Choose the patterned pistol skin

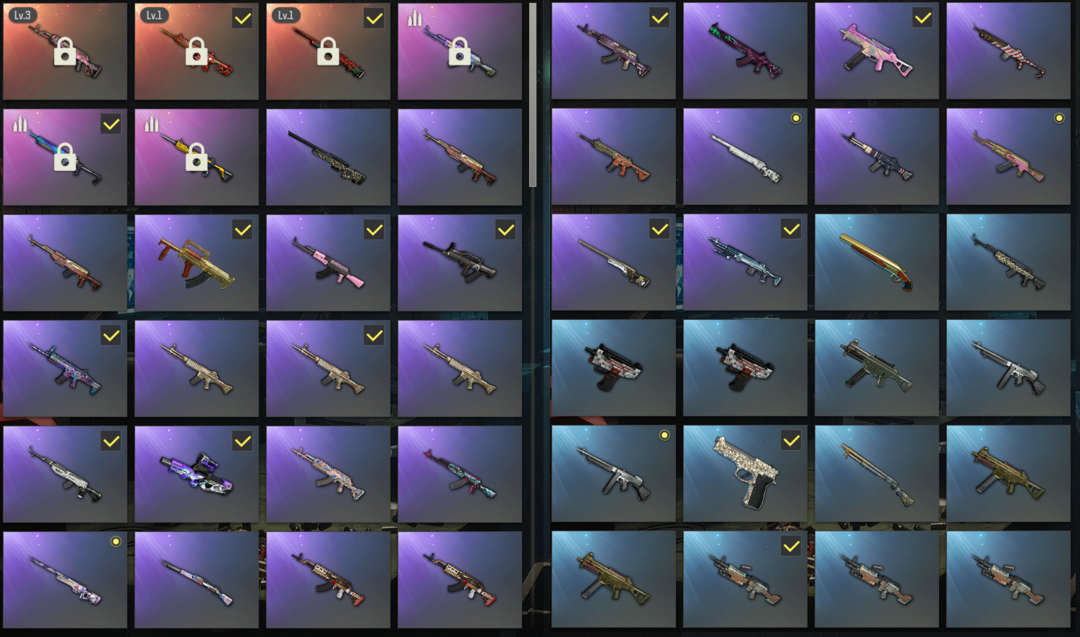click(x=745, y=474)
